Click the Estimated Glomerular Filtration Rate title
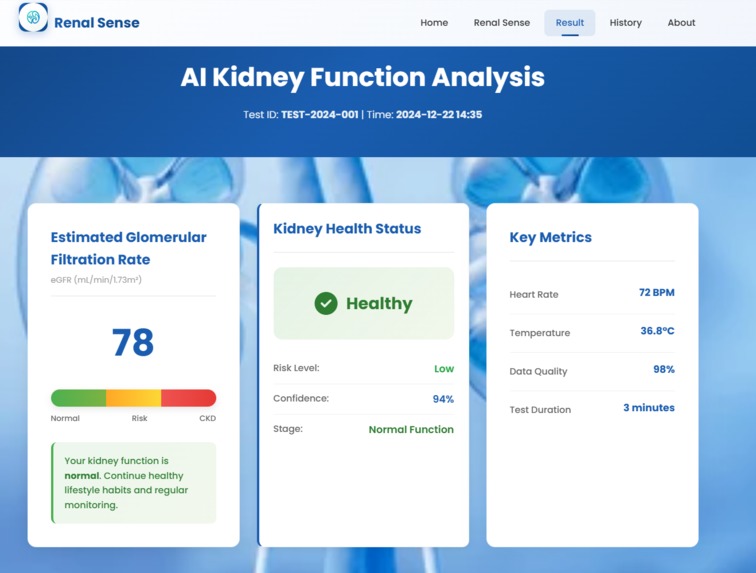 click(x=129, y=248)
